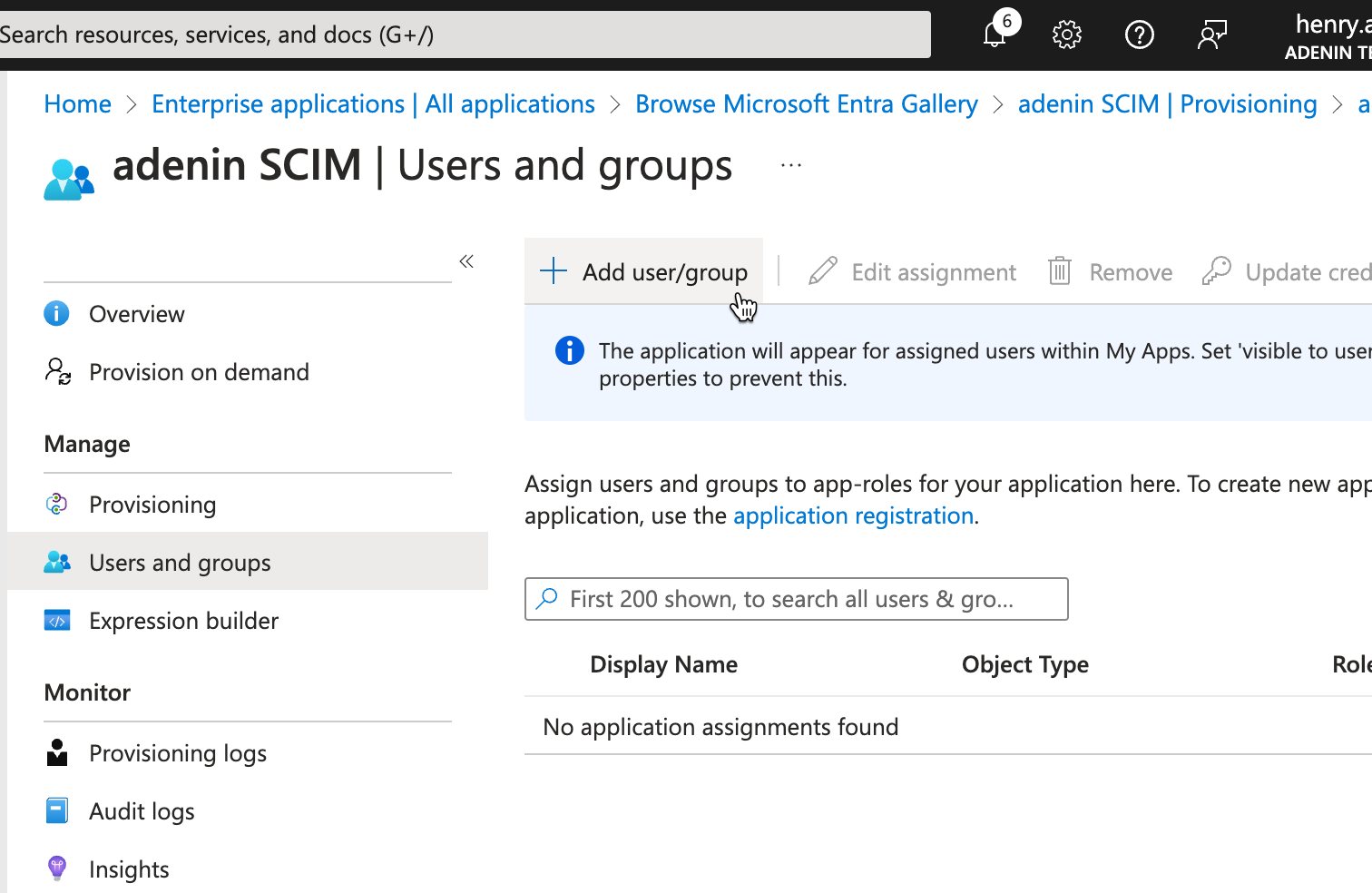Open Expression builder

(x=183, y=621)
